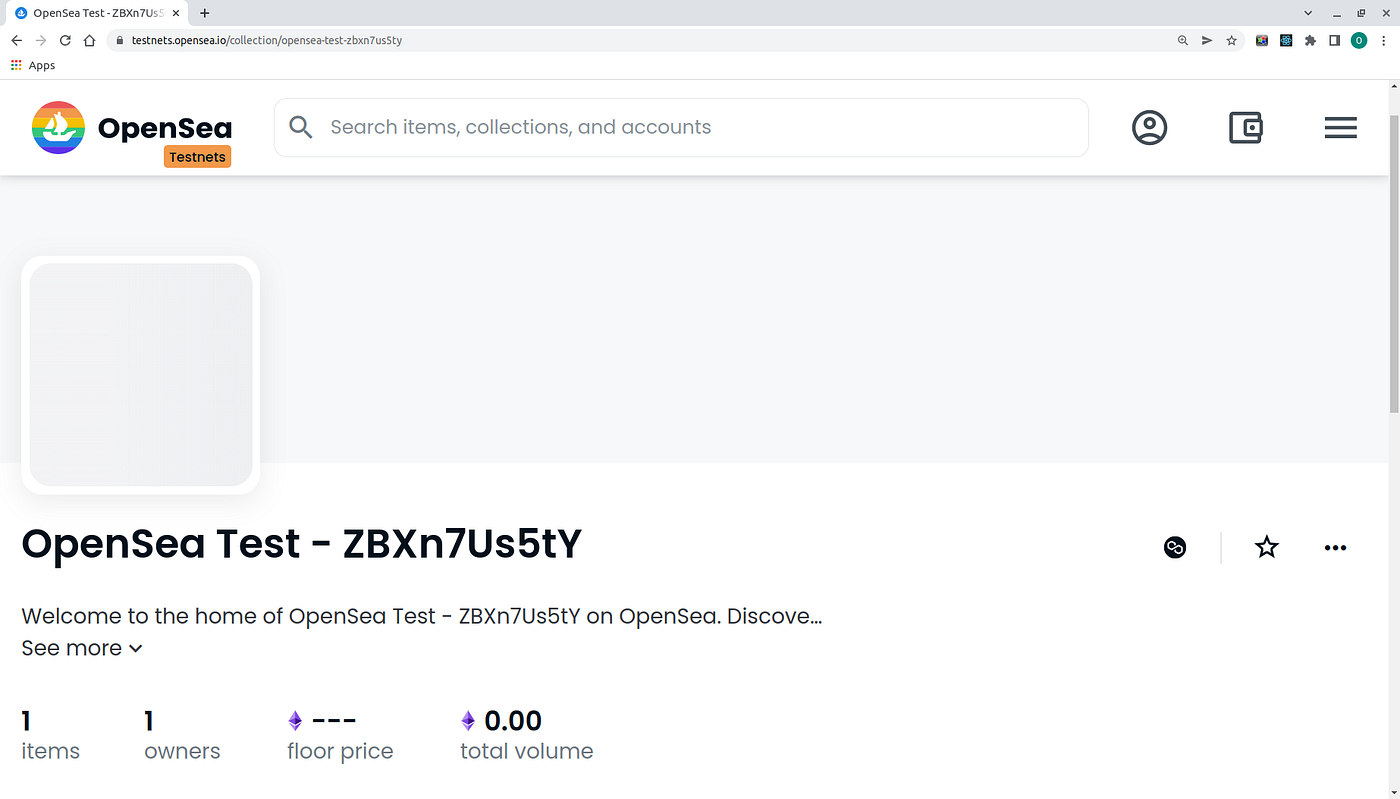Open the tab search dropdown arrow

point(1308,13)
